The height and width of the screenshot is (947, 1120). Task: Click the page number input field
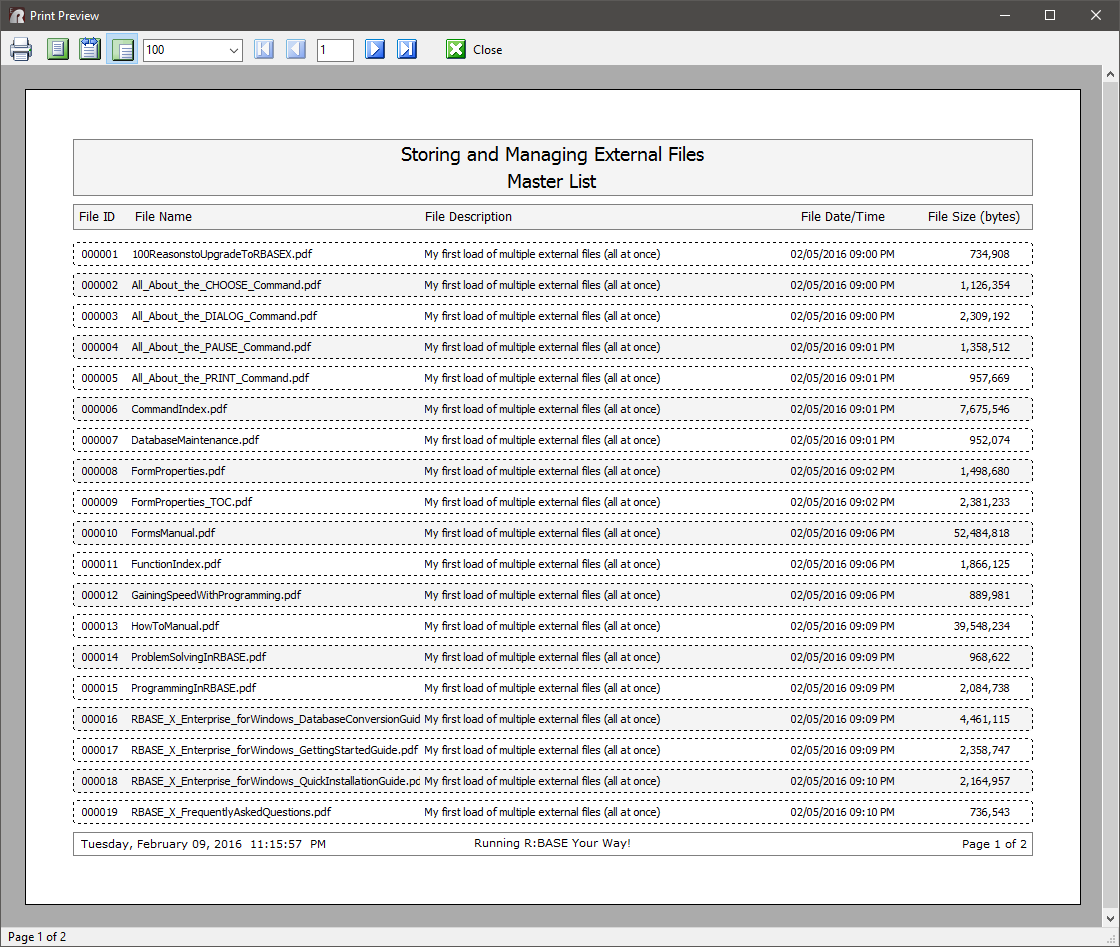click(335, 50)
